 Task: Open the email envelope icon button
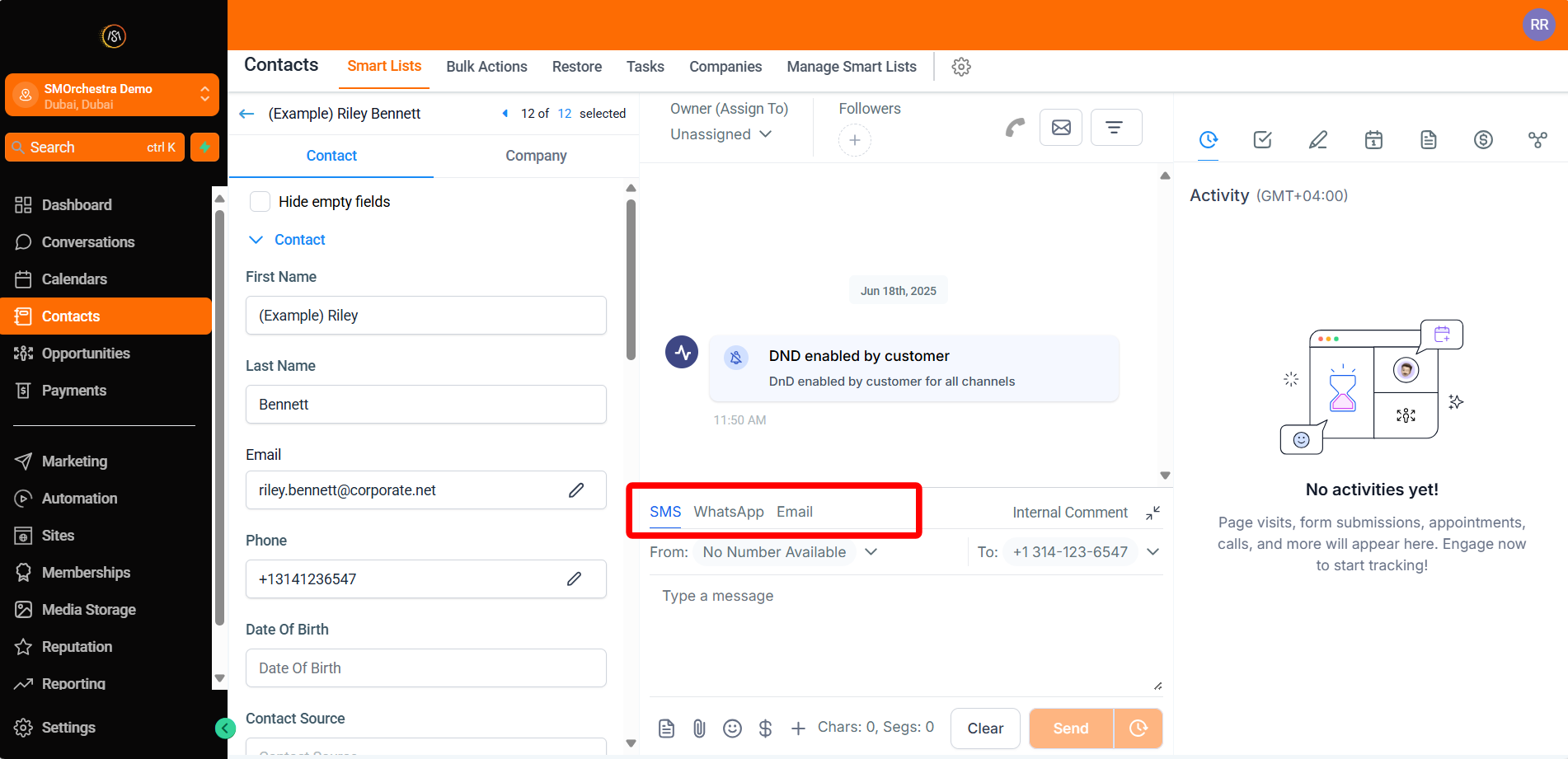1061,128
